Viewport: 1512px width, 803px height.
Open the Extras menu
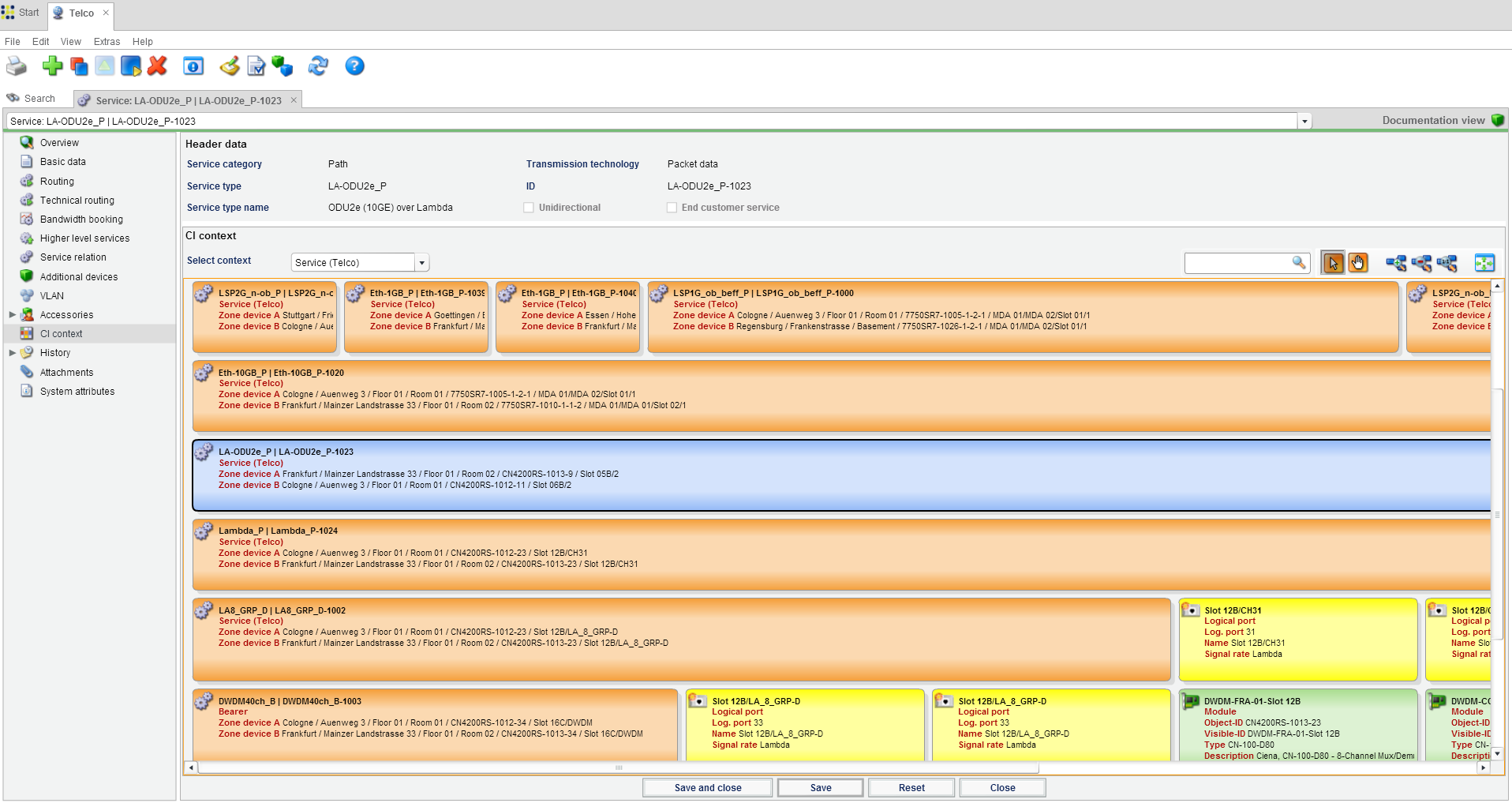(x=107, y=41)
